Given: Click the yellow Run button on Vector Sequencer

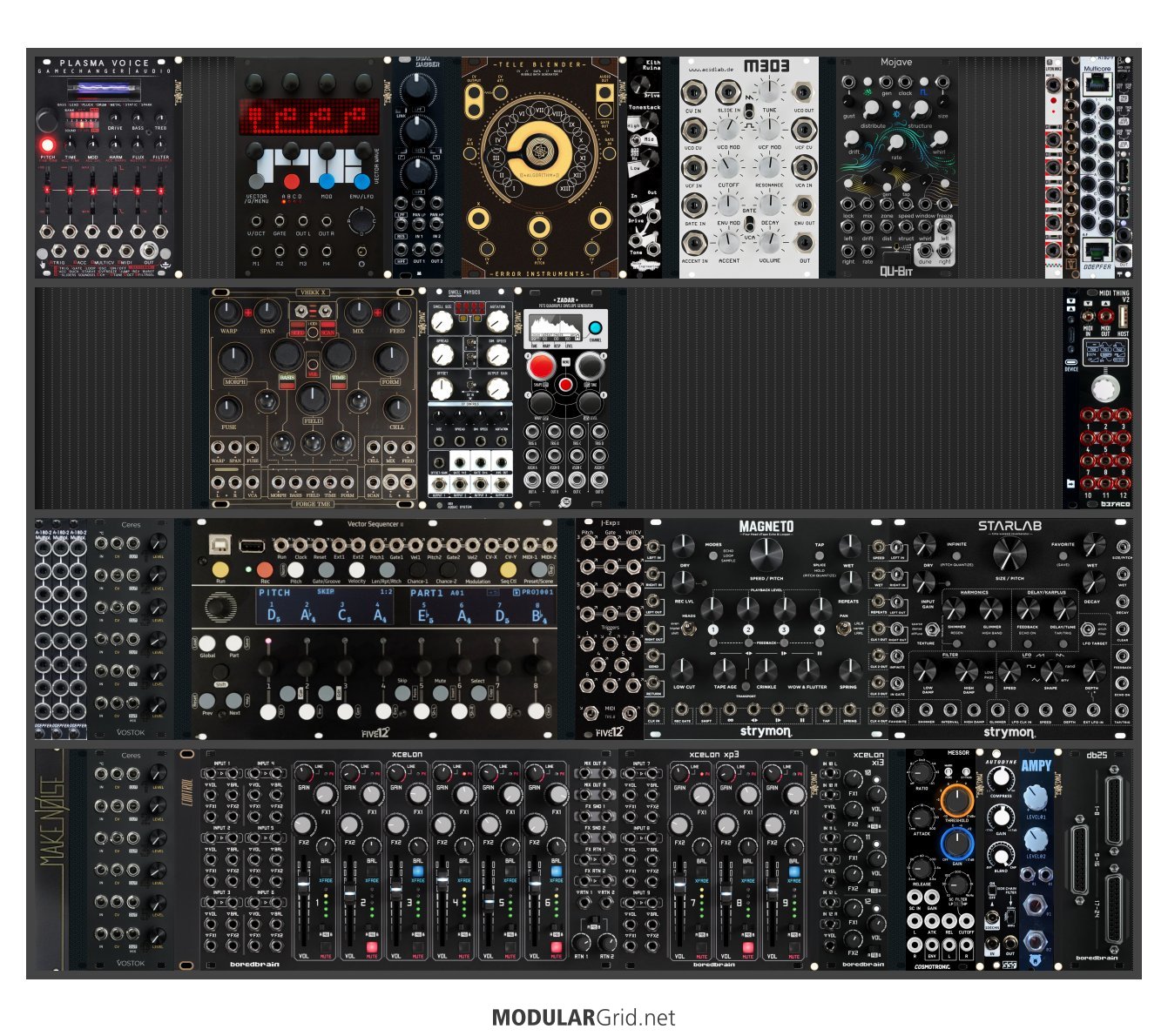Looking at the screenshot, I should point(220,570).
